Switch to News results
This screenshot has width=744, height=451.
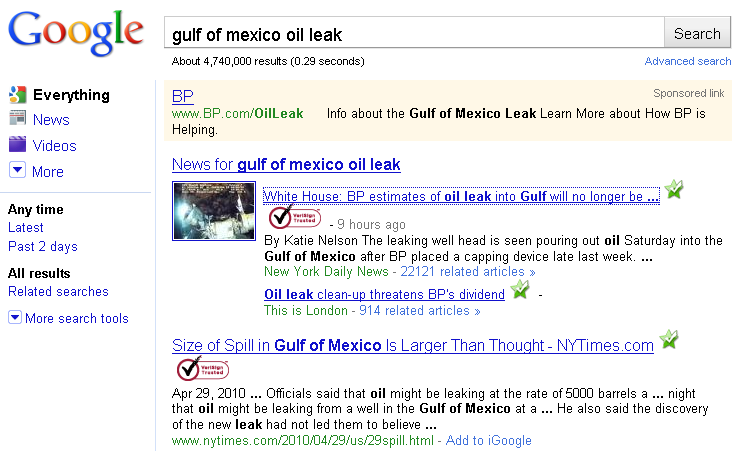point(51,120)
